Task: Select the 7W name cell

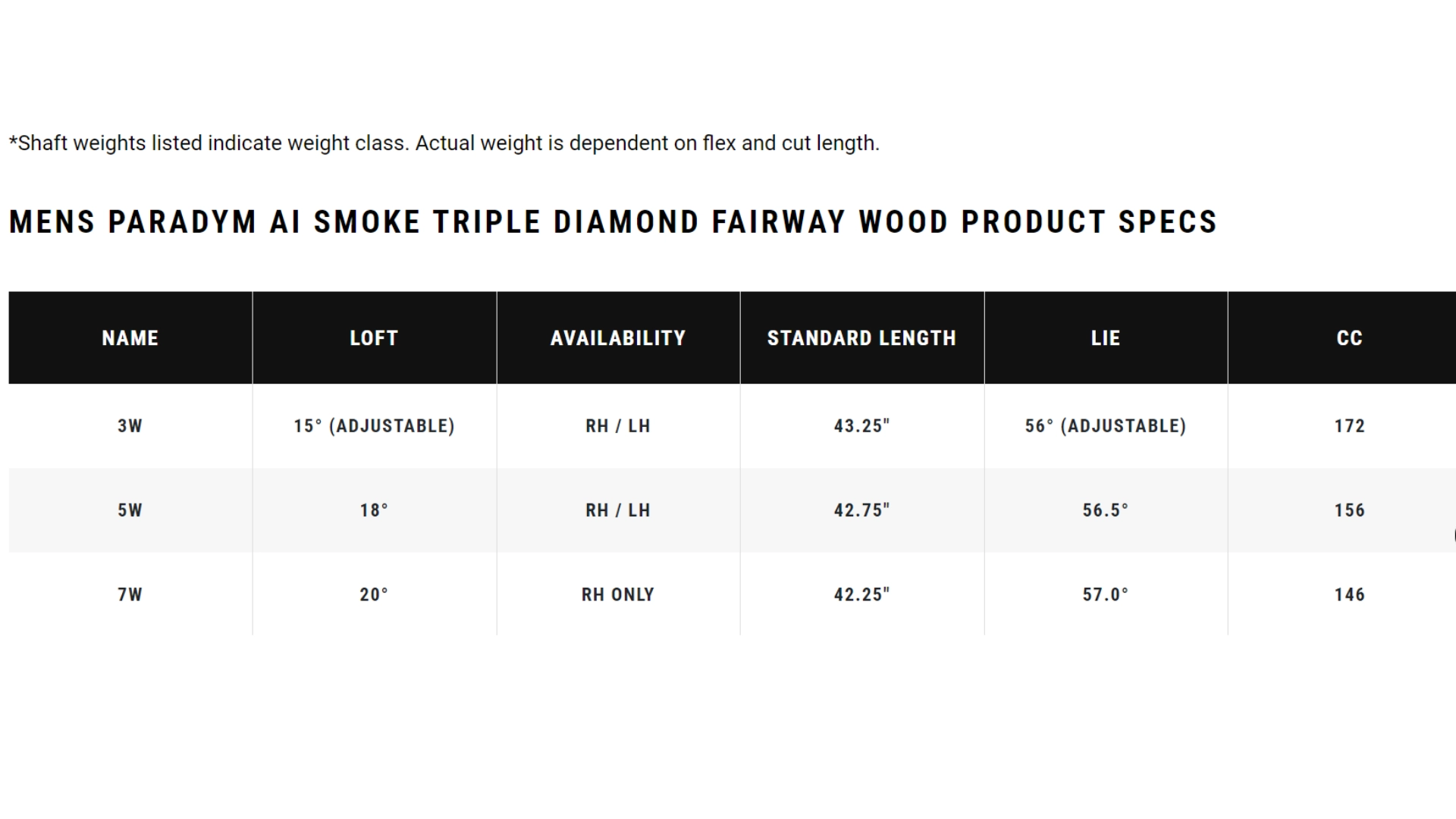Action: pos(130,595)
